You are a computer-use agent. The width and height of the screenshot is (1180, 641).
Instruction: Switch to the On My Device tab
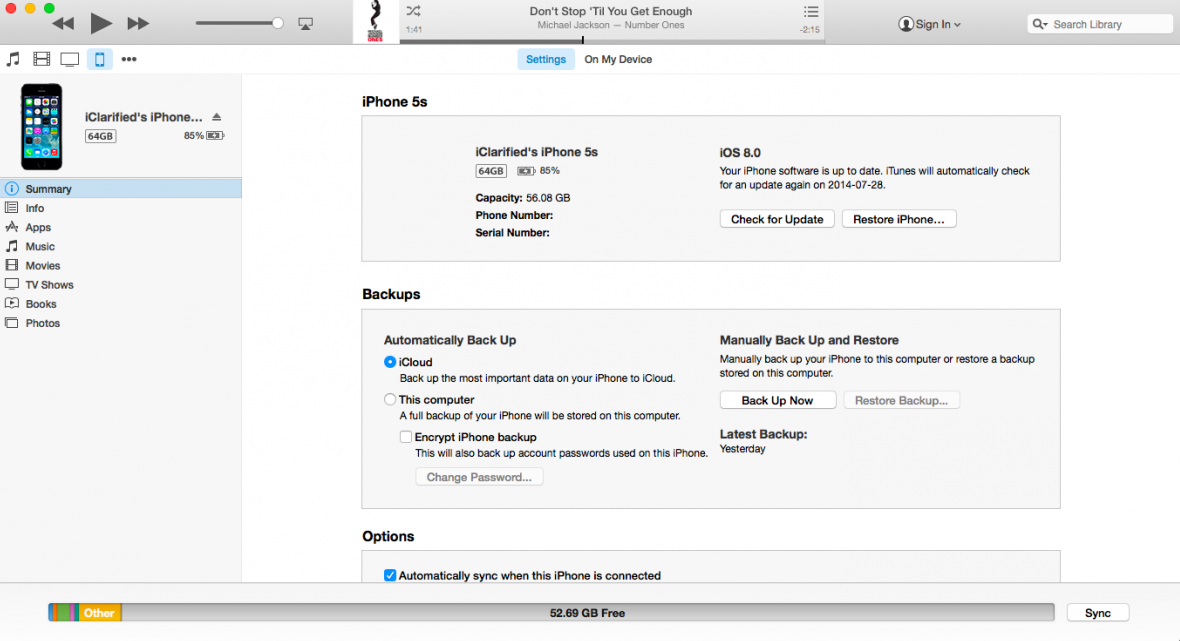618,59
